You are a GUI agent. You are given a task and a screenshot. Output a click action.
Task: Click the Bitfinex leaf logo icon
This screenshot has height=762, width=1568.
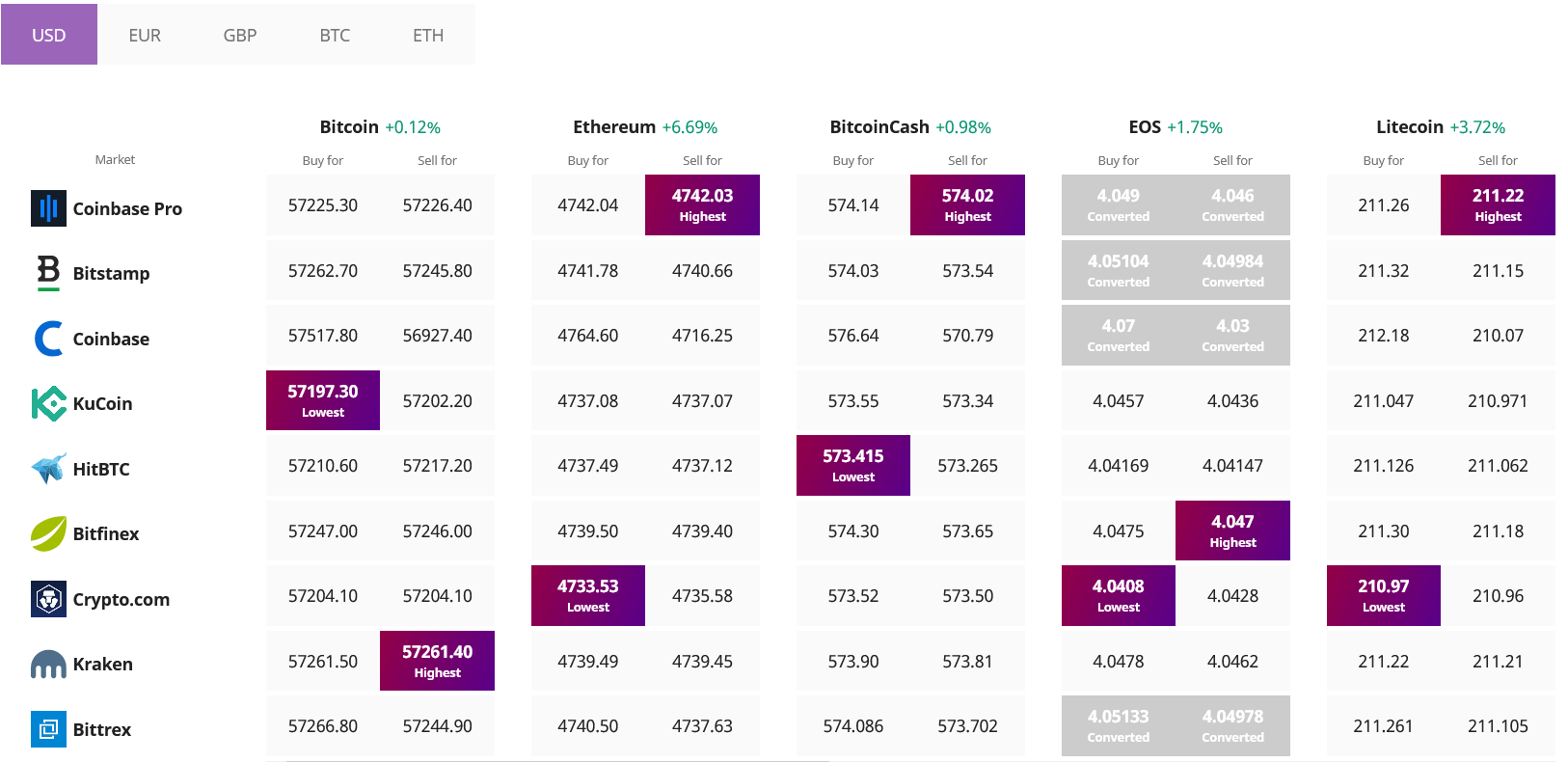48,533
